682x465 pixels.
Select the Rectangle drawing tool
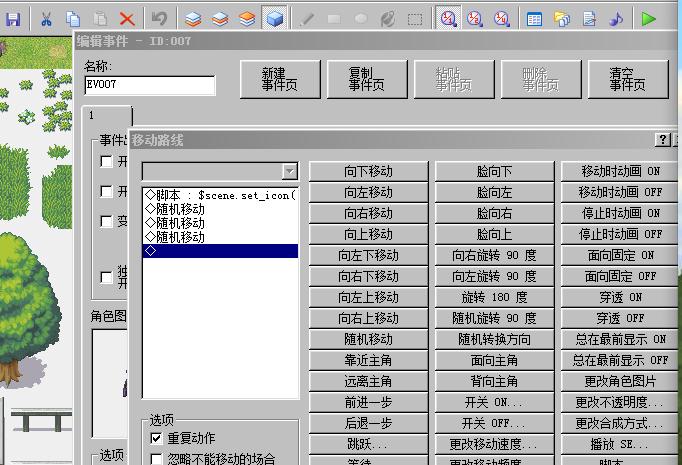pyautogui.click(x=334, y=19)
